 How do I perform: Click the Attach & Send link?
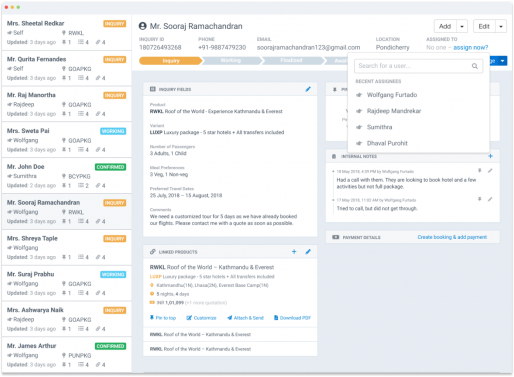(245, 318)
